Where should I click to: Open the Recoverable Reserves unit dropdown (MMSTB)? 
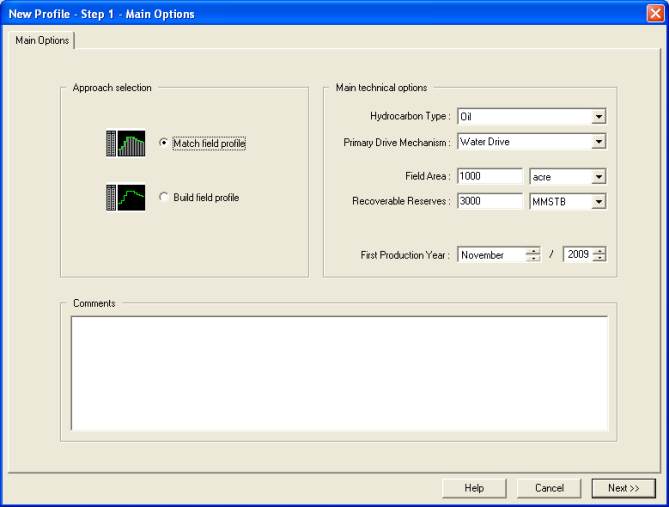[598, 202]
